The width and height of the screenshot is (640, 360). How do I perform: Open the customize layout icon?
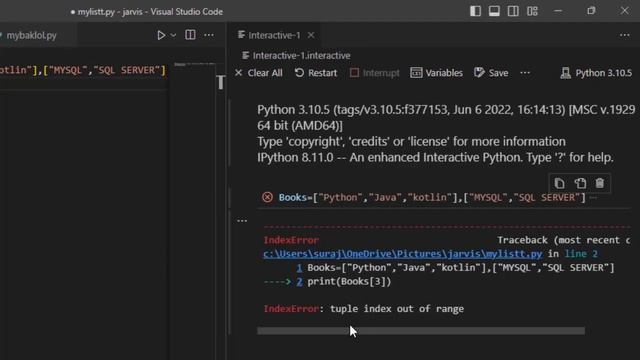click(x=532, y=11)
